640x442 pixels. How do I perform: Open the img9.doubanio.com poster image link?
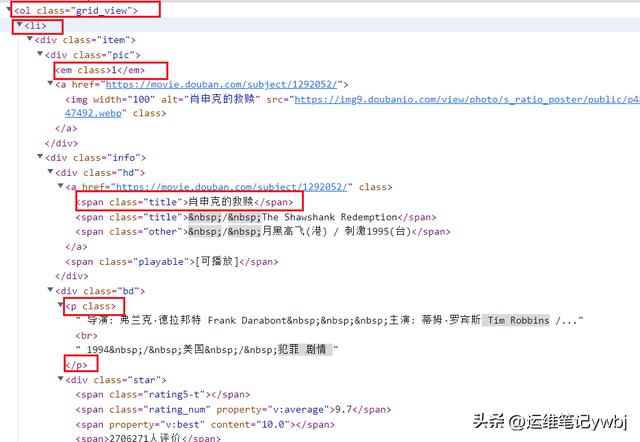point(467,100)
